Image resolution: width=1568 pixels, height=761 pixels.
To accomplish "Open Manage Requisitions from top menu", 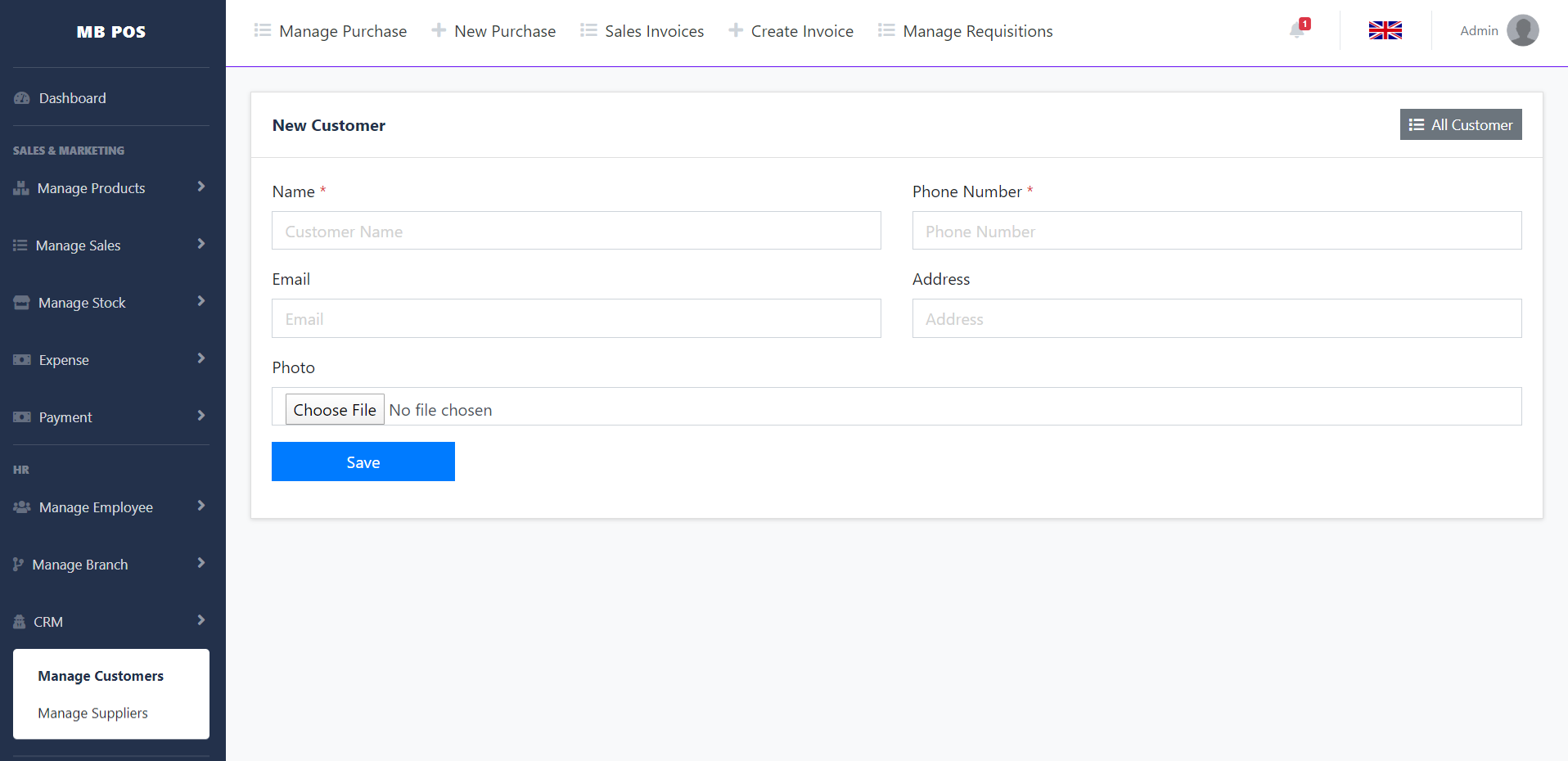I will (977, 30).
